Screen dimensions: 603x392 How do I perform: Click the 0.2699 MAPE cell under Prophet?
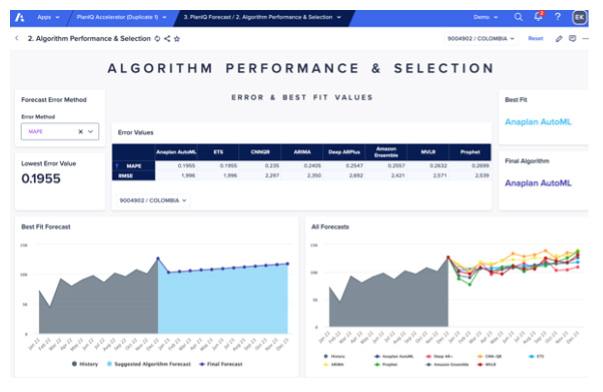pyautogui.click(x=470, y=166)
